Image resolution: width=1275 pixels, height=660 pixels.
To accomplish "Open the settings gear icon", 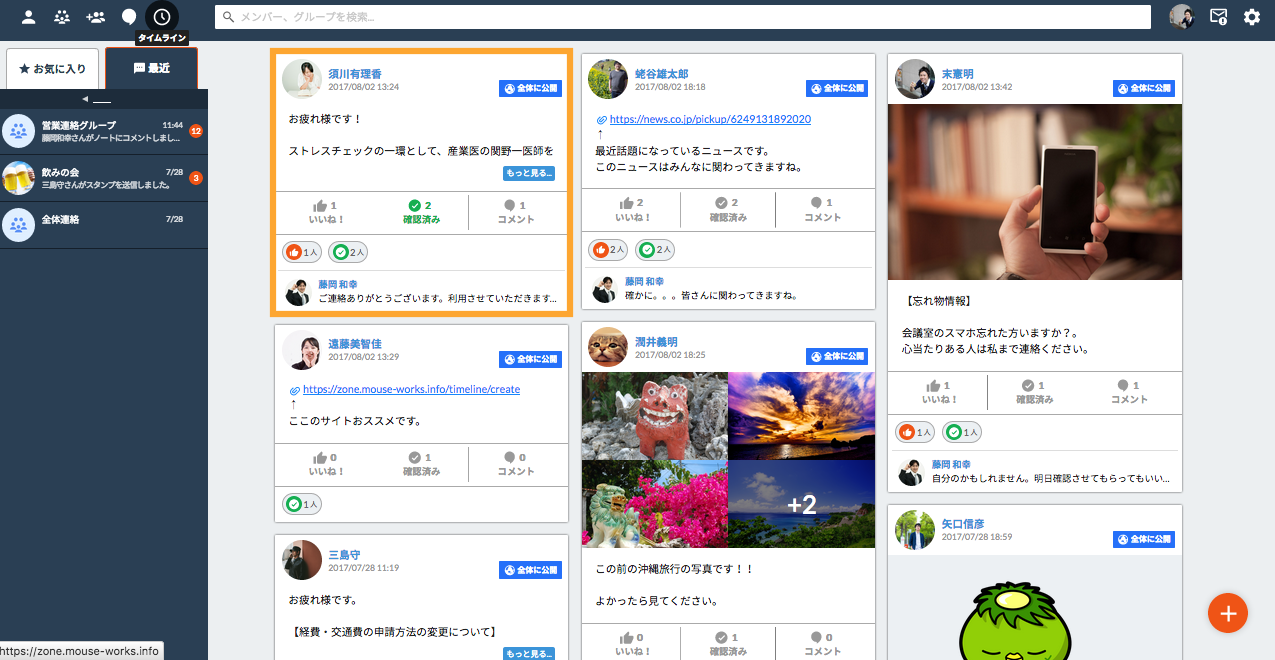I will (x=1252, y=16).
